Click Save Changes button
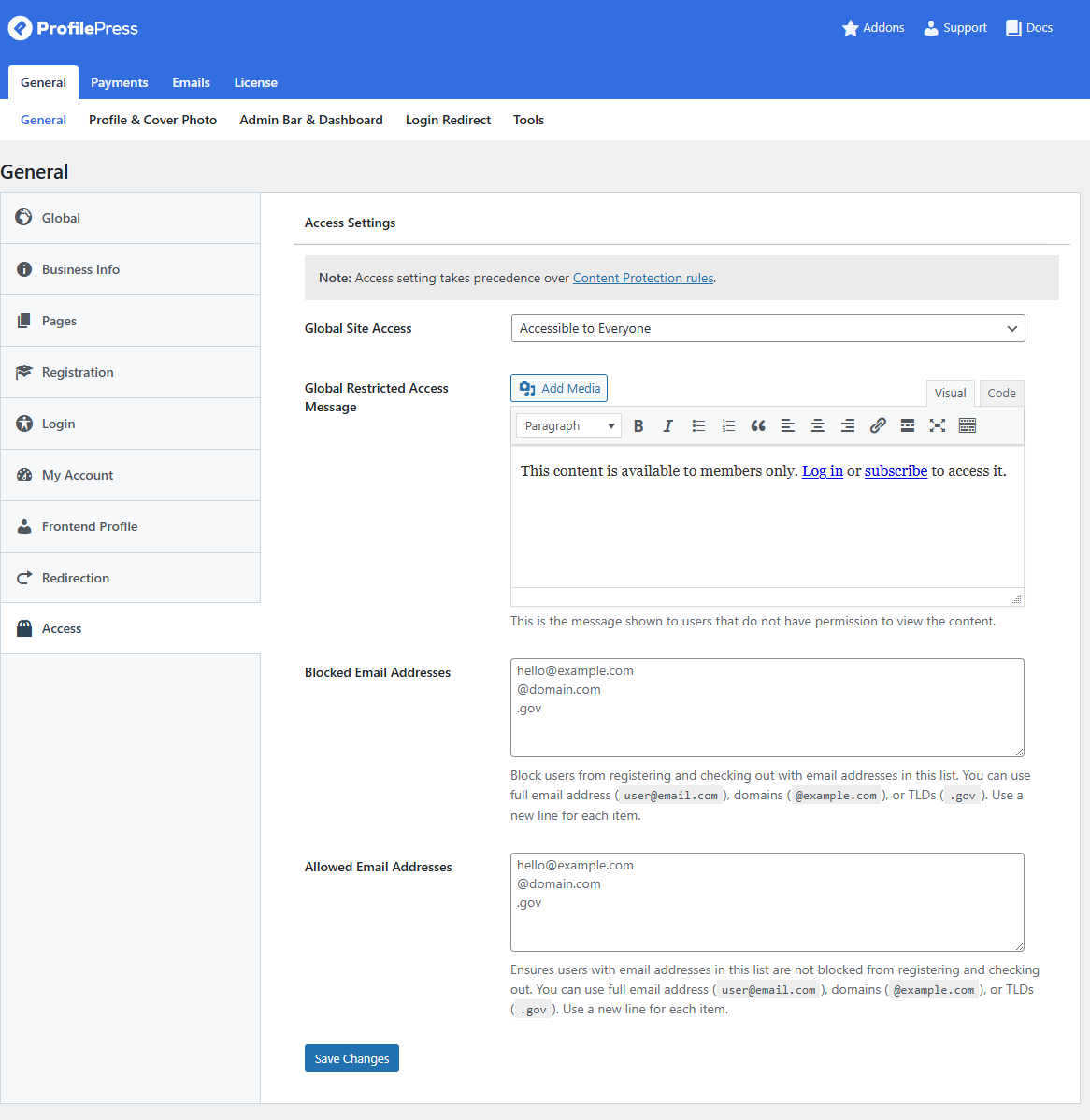The height and width of the screenshot is (1120, 1090). (351, 1058)
